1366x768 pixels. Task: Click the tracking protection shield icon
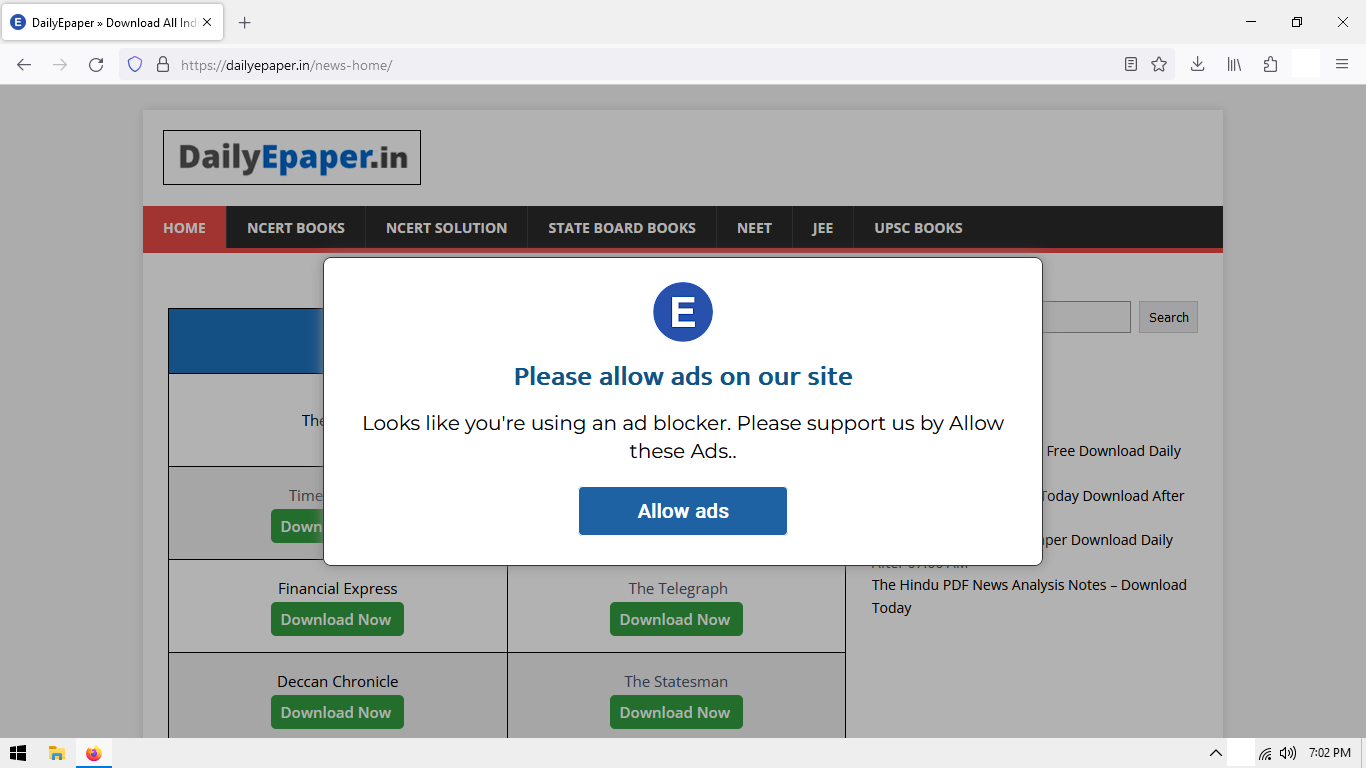click(x=134, y=63)
